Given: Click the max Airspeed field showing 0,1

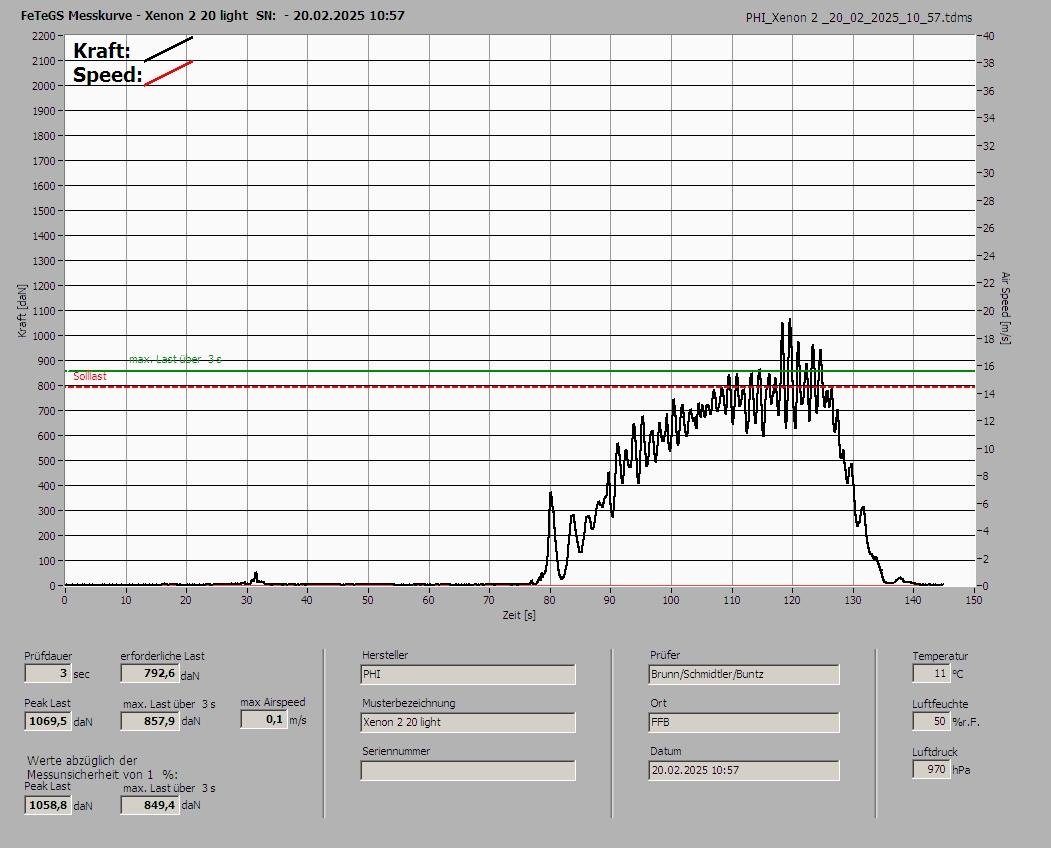Looking at the screenshot, I should pyautogui.click(x=263, y=719).
